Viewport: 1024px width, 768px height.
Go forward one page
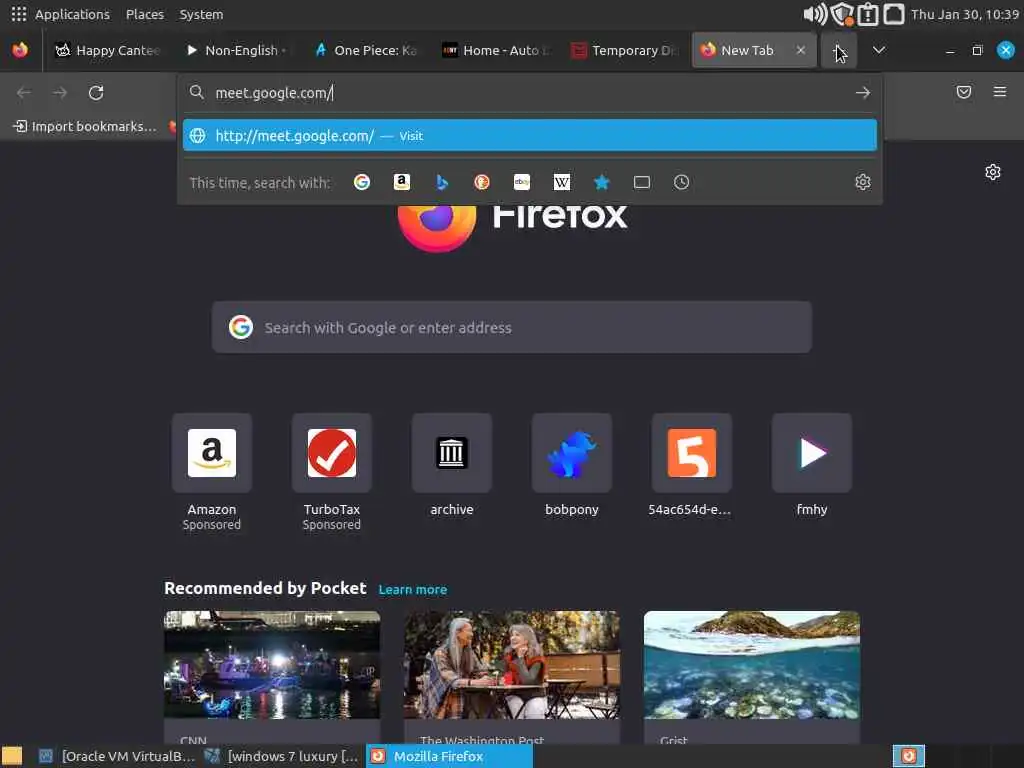60,93
